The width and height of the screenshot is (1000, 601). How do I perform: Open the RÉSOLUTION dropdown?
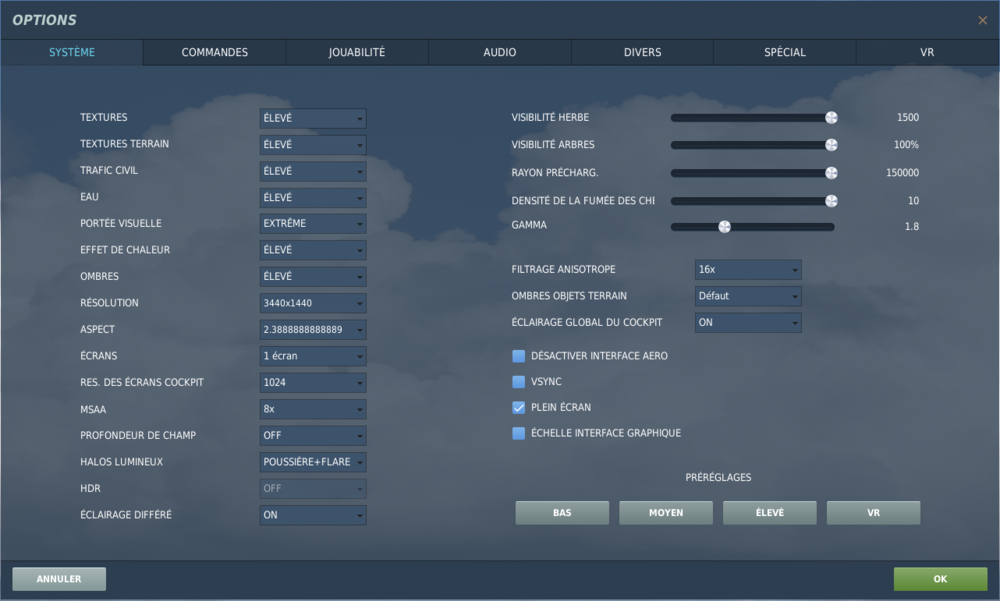(312, 303)
